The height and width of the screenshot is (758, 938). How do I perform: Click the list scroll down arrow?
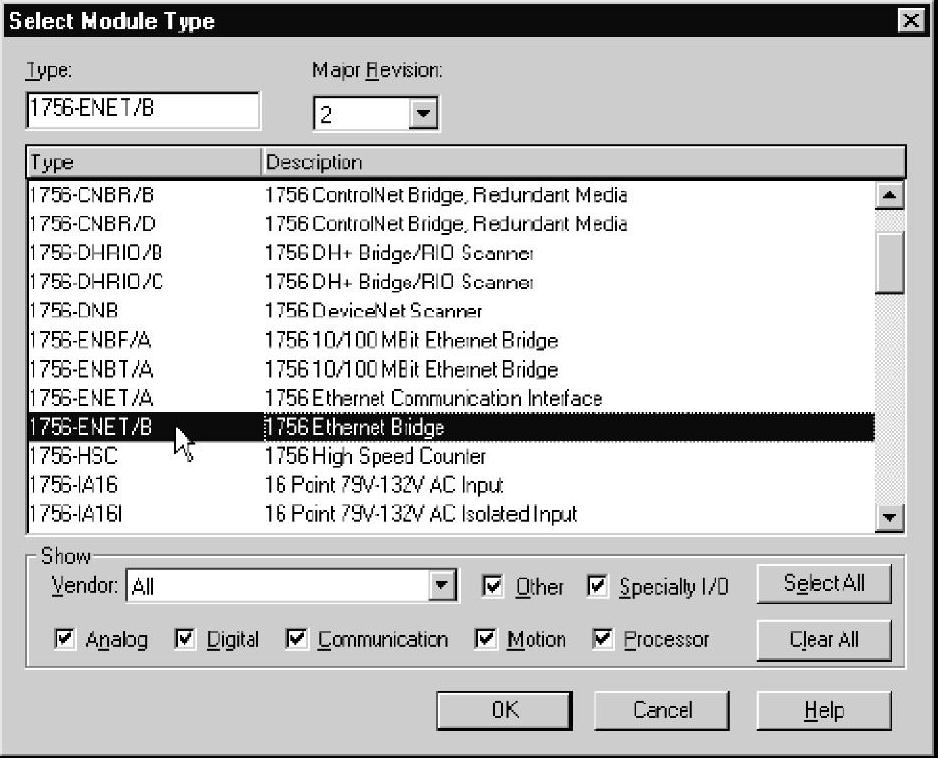[889, 517]
